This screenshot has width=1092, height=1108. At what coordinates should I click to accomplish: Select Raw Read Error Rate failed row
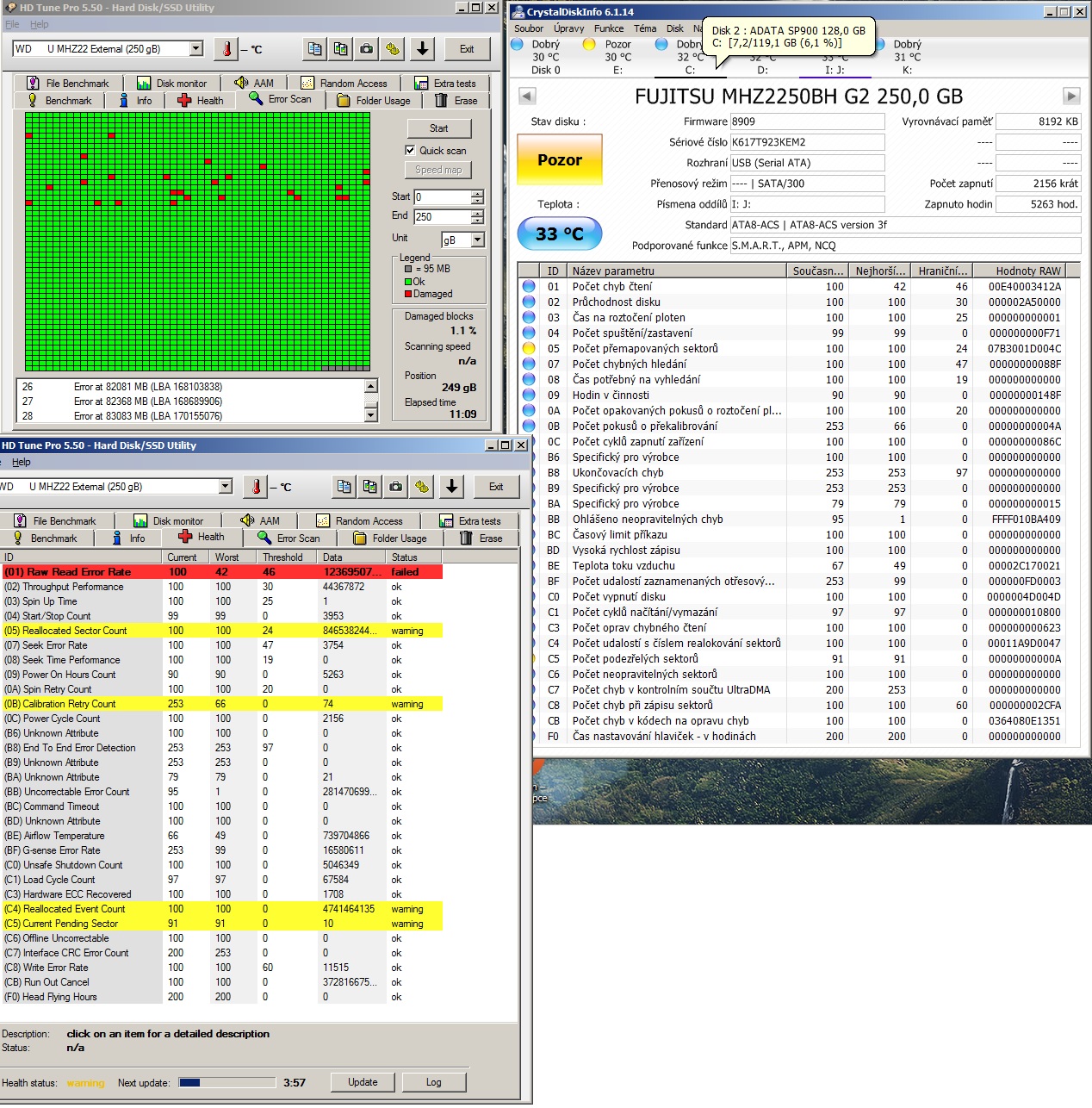pyautogui.click(x=221, y=572)
